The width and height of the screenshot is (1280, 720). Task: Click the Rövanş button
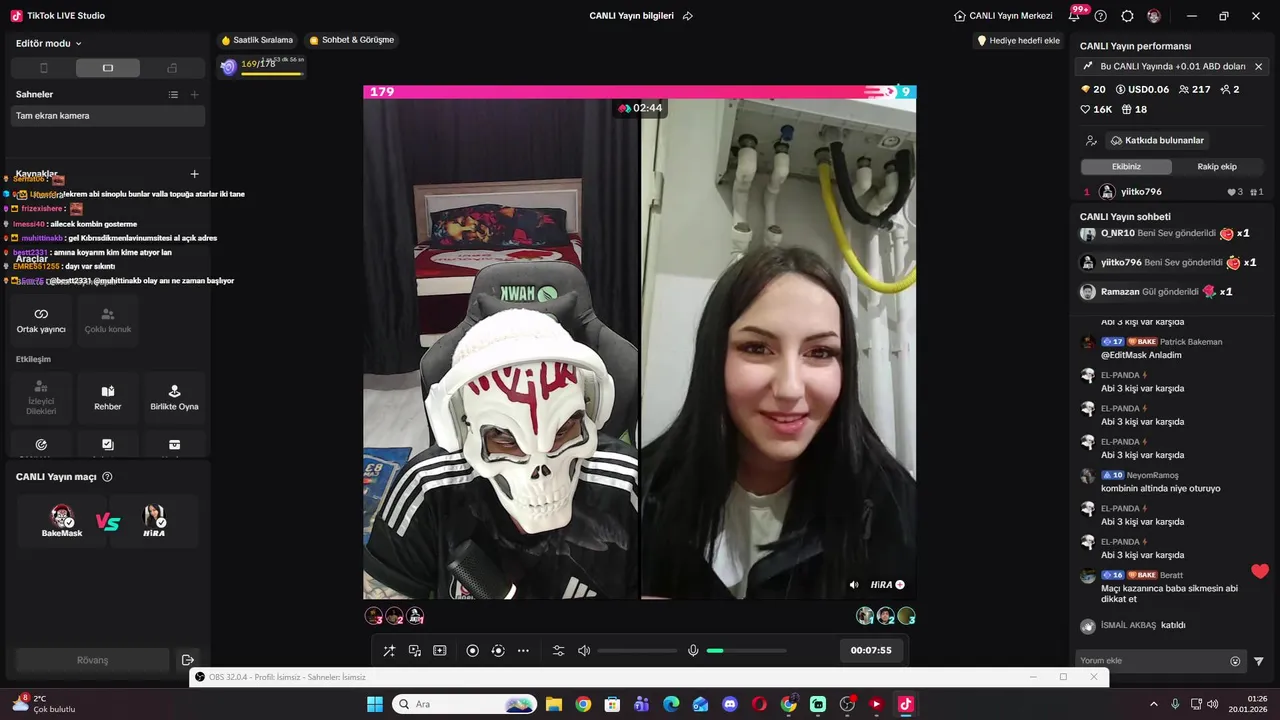[x=92, y=660]
